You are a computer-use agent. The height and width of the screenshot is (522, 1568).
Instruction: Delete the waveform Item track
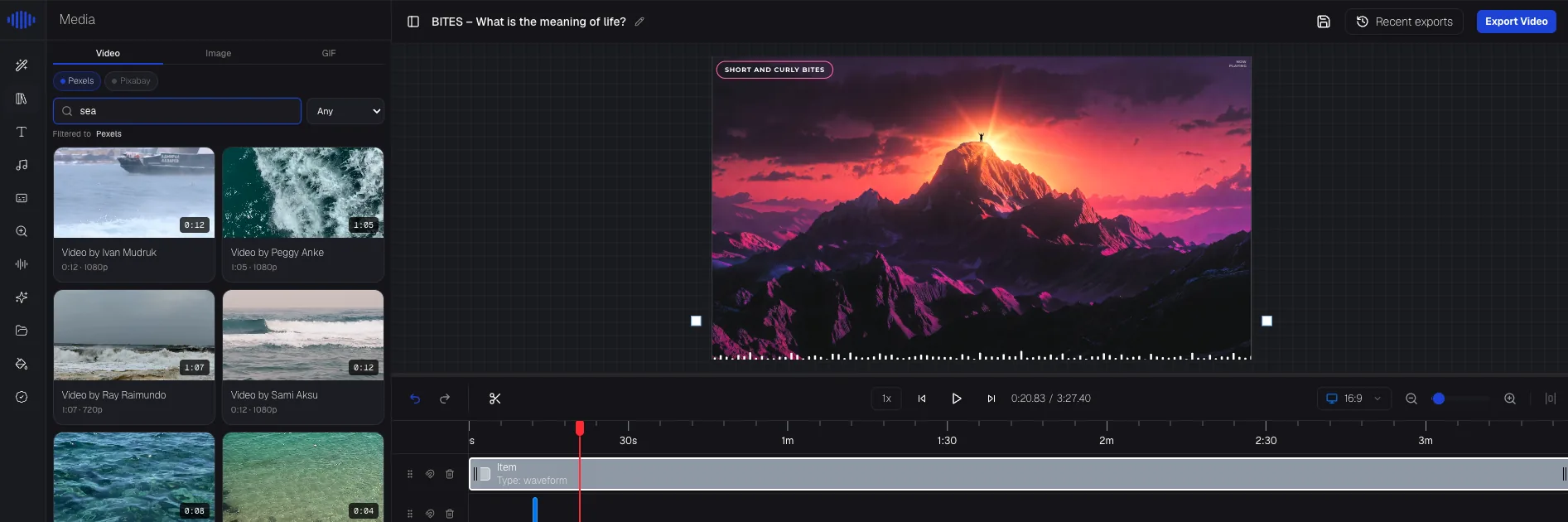pyautogui.click(x=450, y=474)
